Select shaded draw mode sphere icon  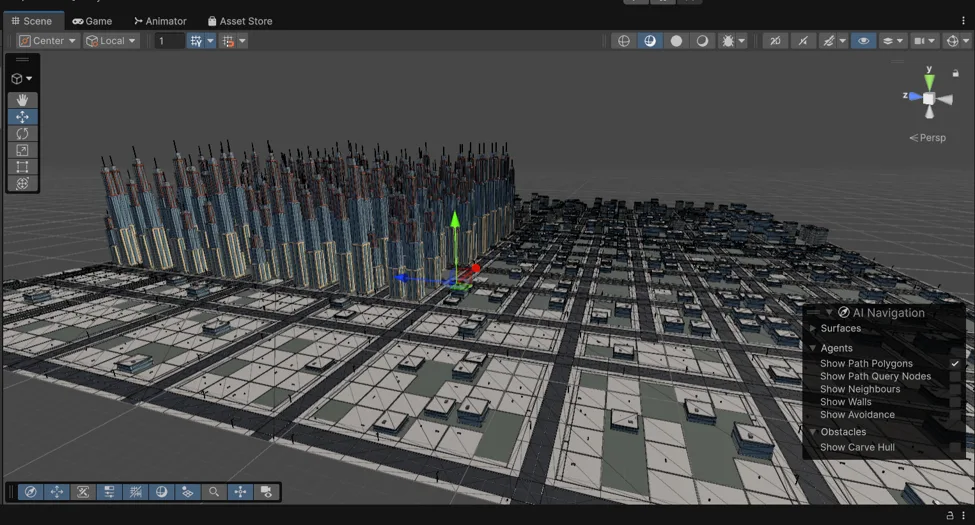702,41
